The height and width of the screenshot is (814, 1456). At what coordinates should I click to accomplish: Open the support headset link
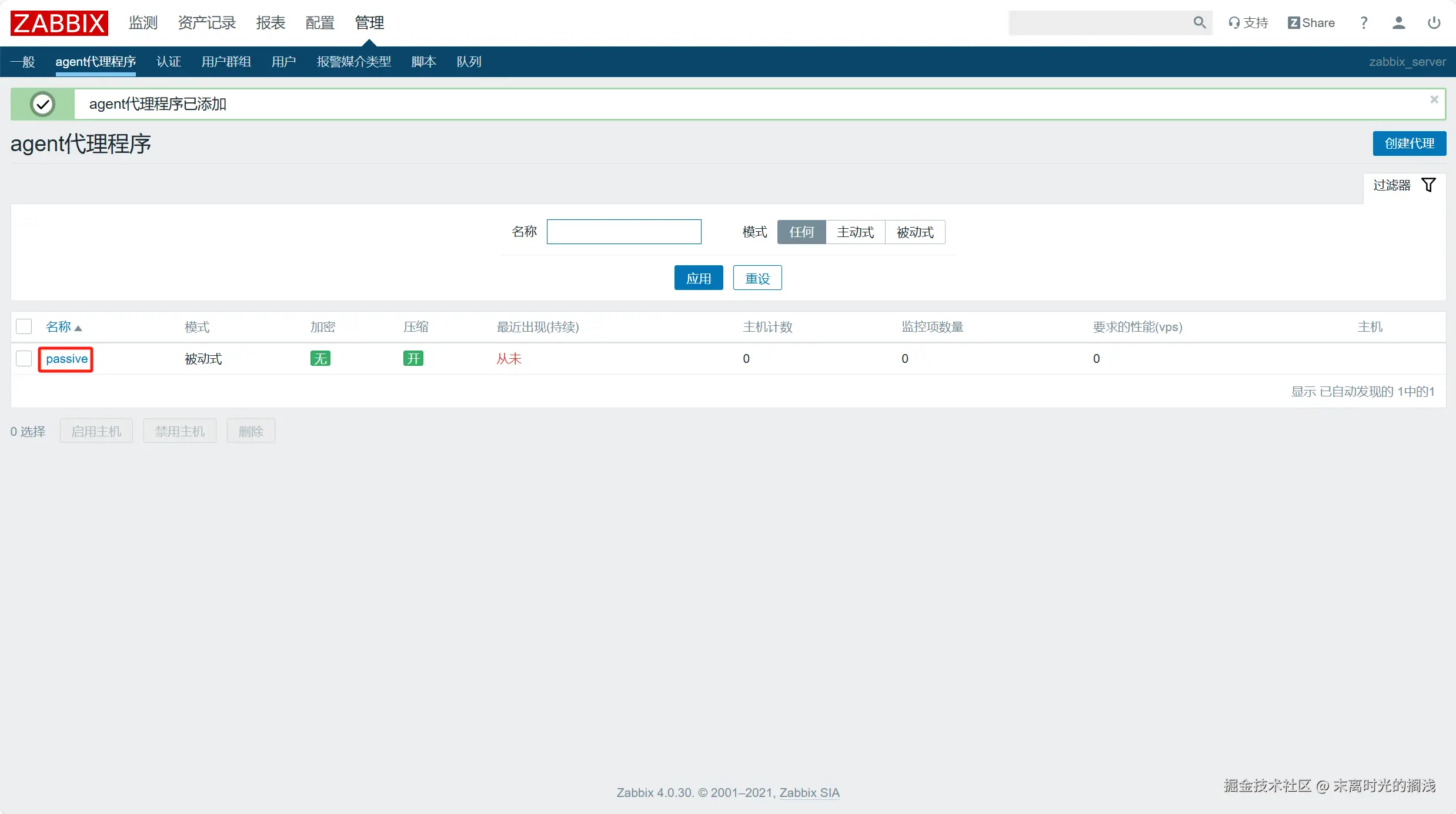(1248, 23)
